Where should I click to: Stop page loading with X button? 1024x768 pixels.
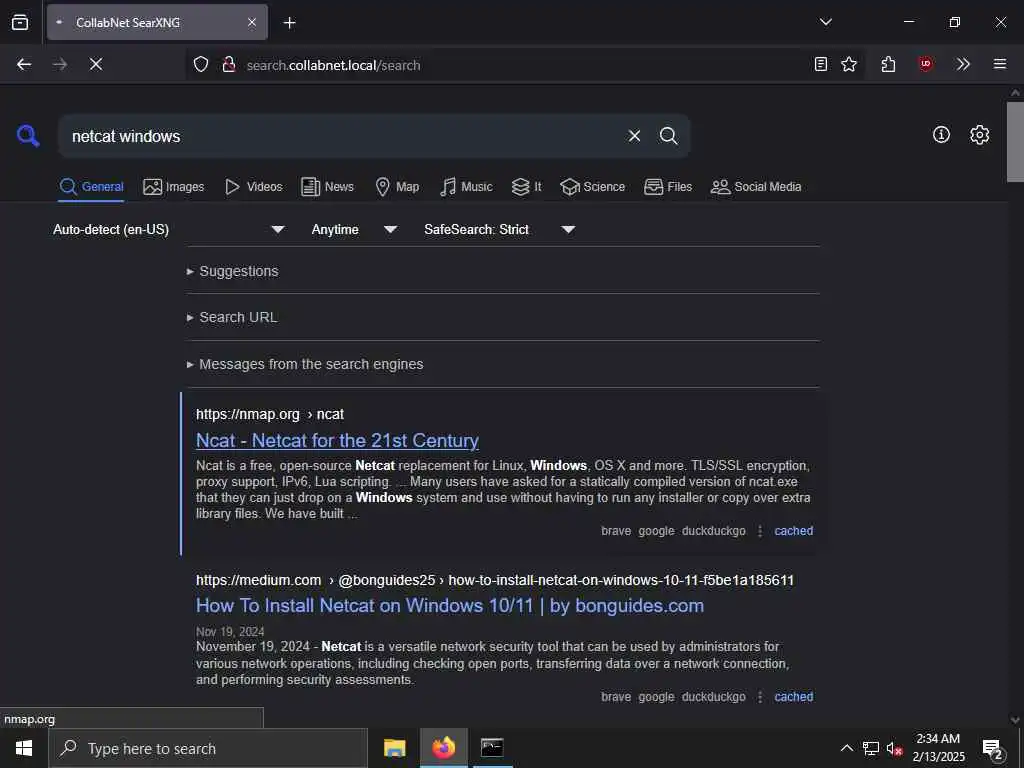pyautogui.click(x=96, y=64)
